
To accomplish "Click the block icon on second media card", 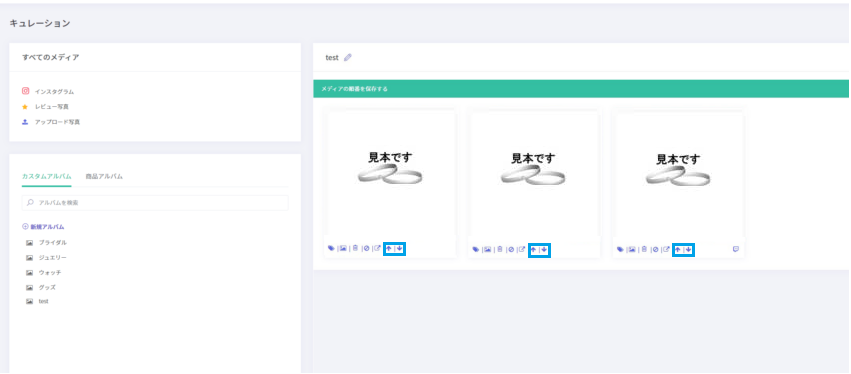I will 511,250.
